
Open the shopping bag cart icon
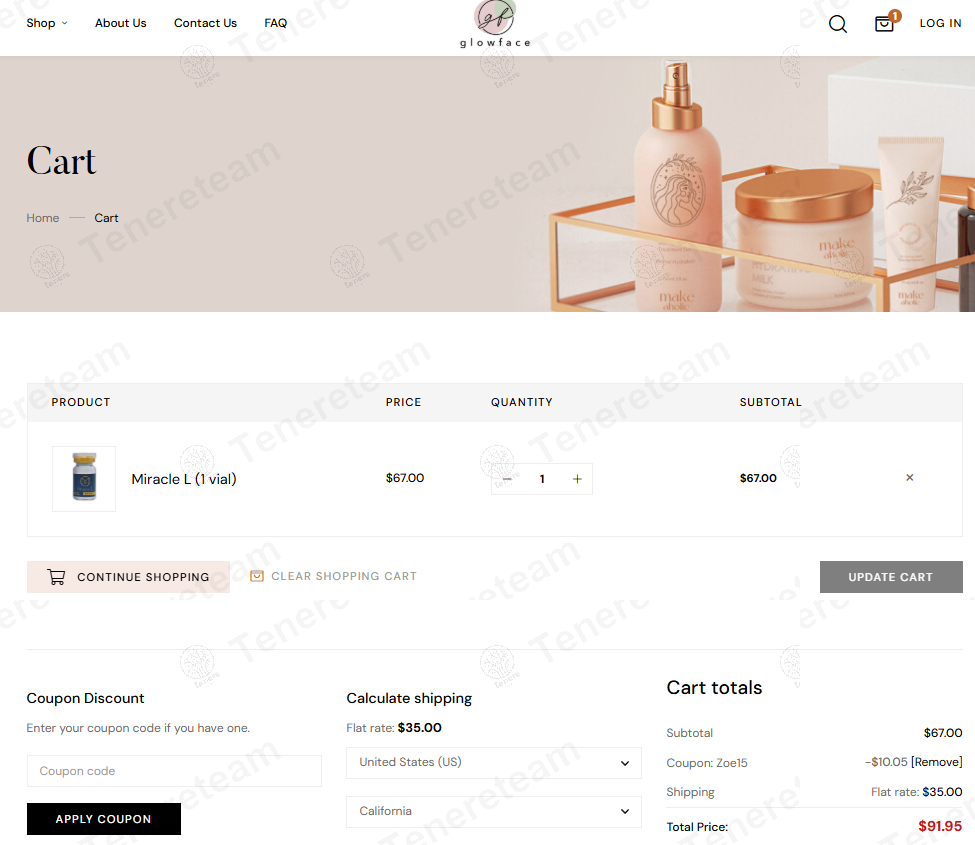pos(884,24)
